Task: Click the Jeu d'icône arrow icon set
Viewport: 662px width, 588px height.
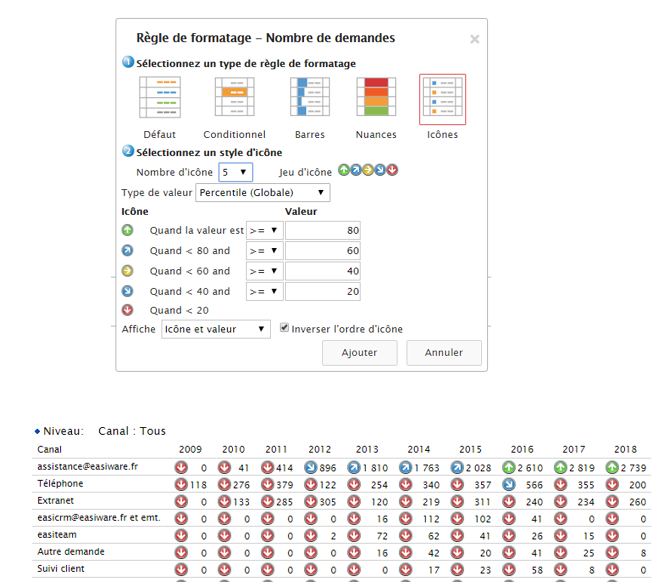Action: [x=368, y=170]
